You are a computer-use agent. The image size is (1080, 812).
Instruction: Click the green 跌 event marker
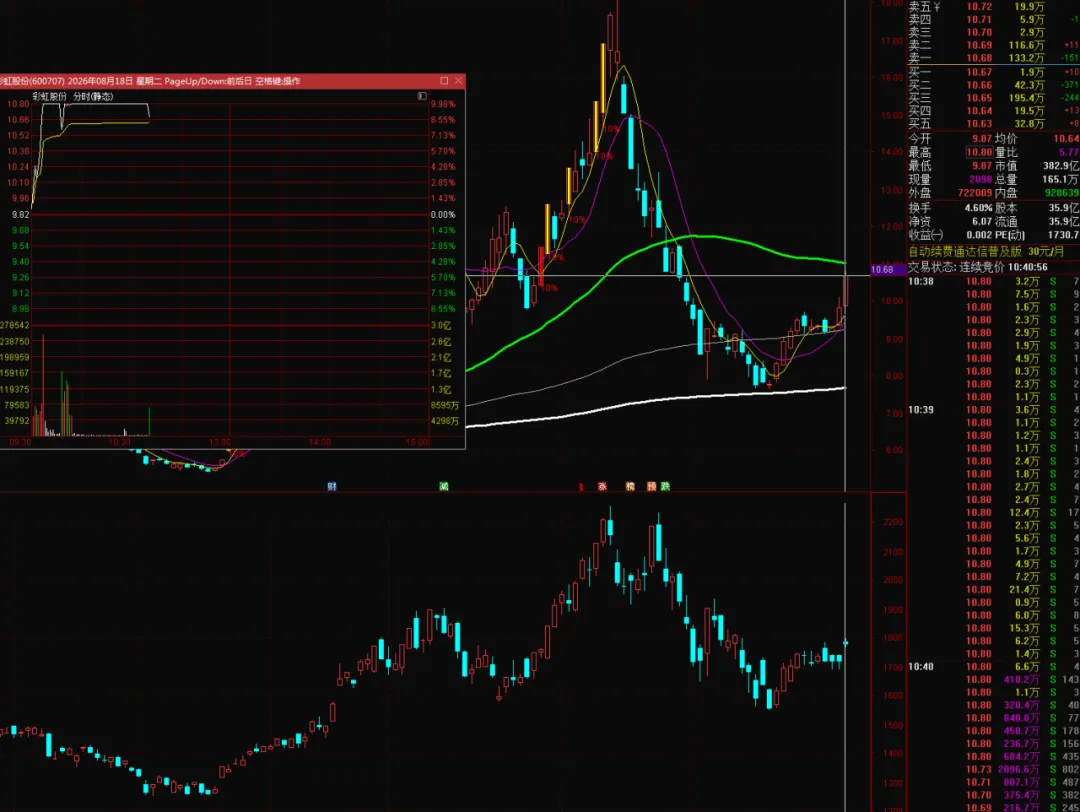click(x=665, y=486)
